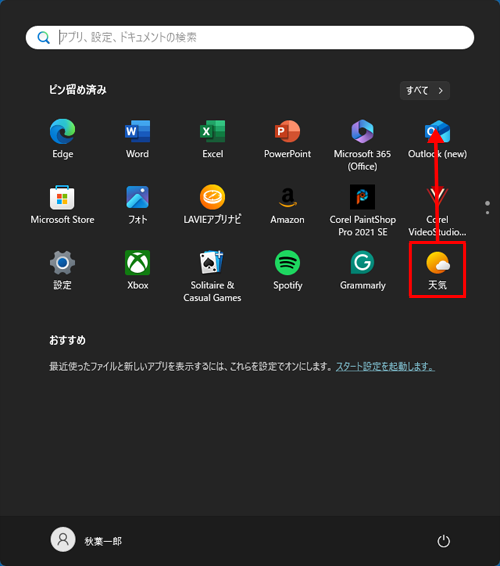Open 設定 settings app
The height and width of the screenshot is (566, 500).
[62, 270]
